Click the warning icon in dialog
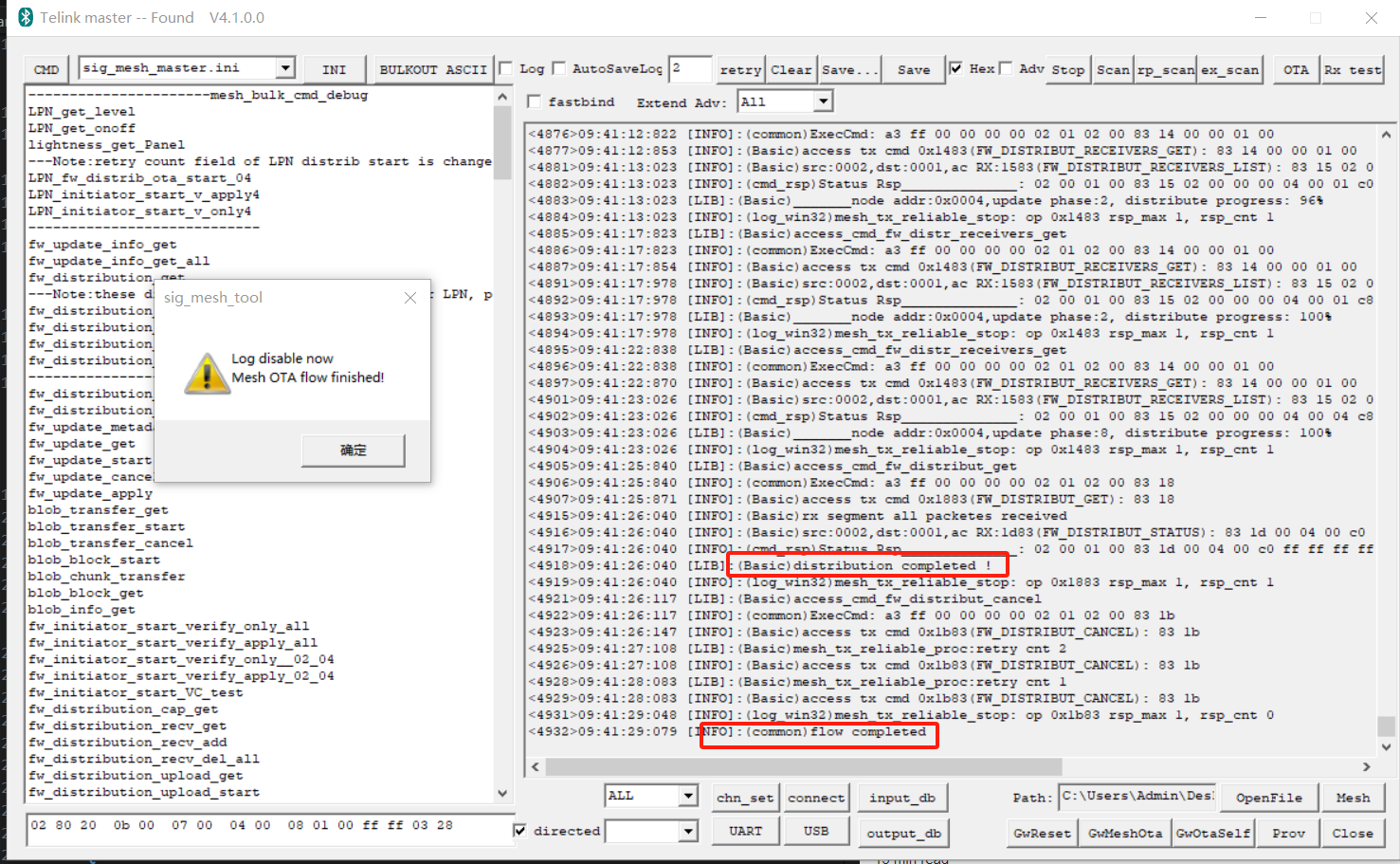 point(206,373)
